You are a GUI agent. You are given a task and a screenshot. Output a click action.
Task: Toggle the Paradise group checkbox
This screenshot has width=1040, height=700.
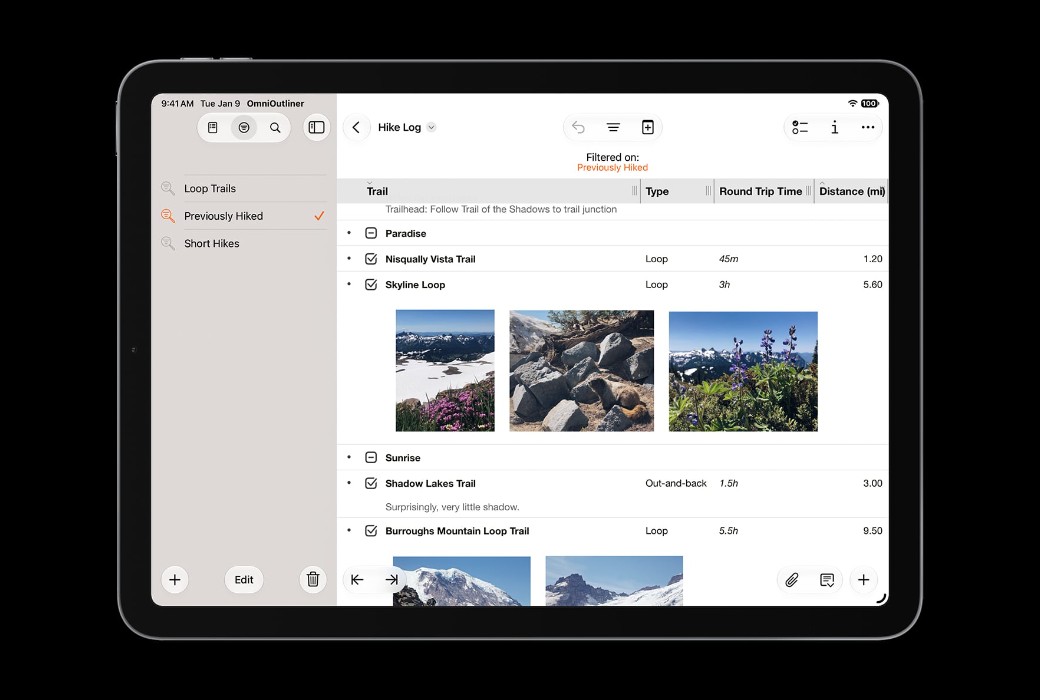point(371,234)
